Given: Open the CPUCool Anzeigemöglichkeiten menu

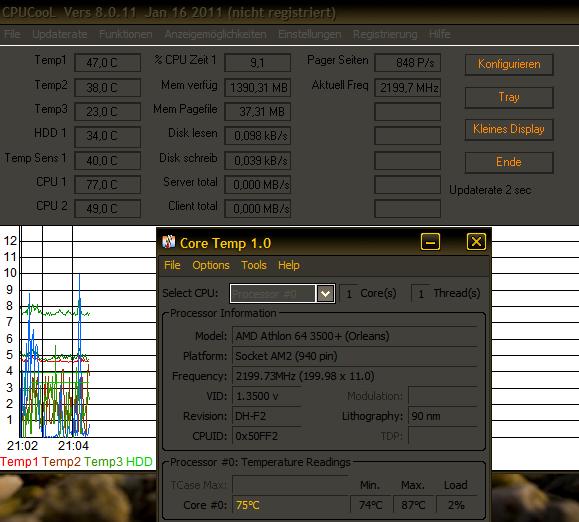Looking at the screenshot, I should [215, 34].
